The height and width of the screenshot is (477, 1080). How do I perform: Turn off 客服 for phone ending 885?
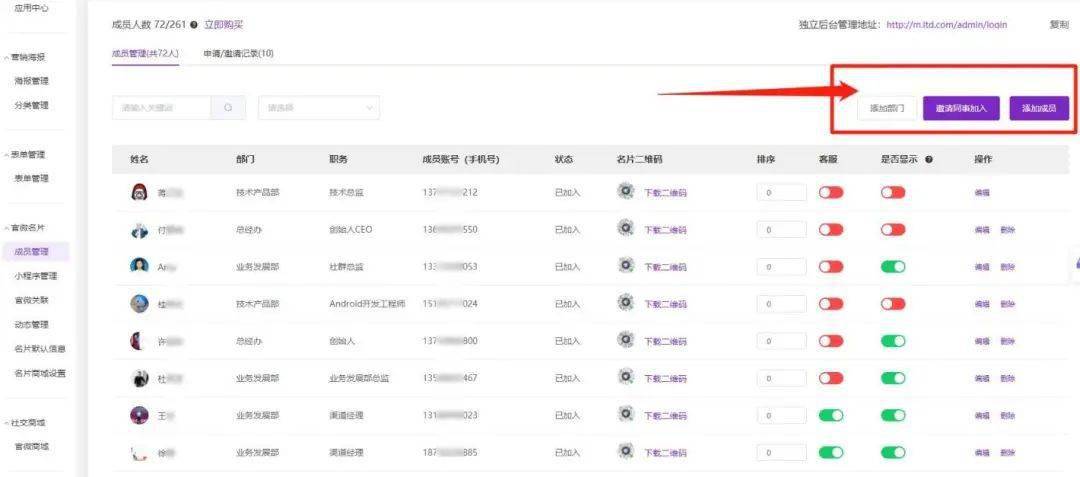tap(831, 453)
